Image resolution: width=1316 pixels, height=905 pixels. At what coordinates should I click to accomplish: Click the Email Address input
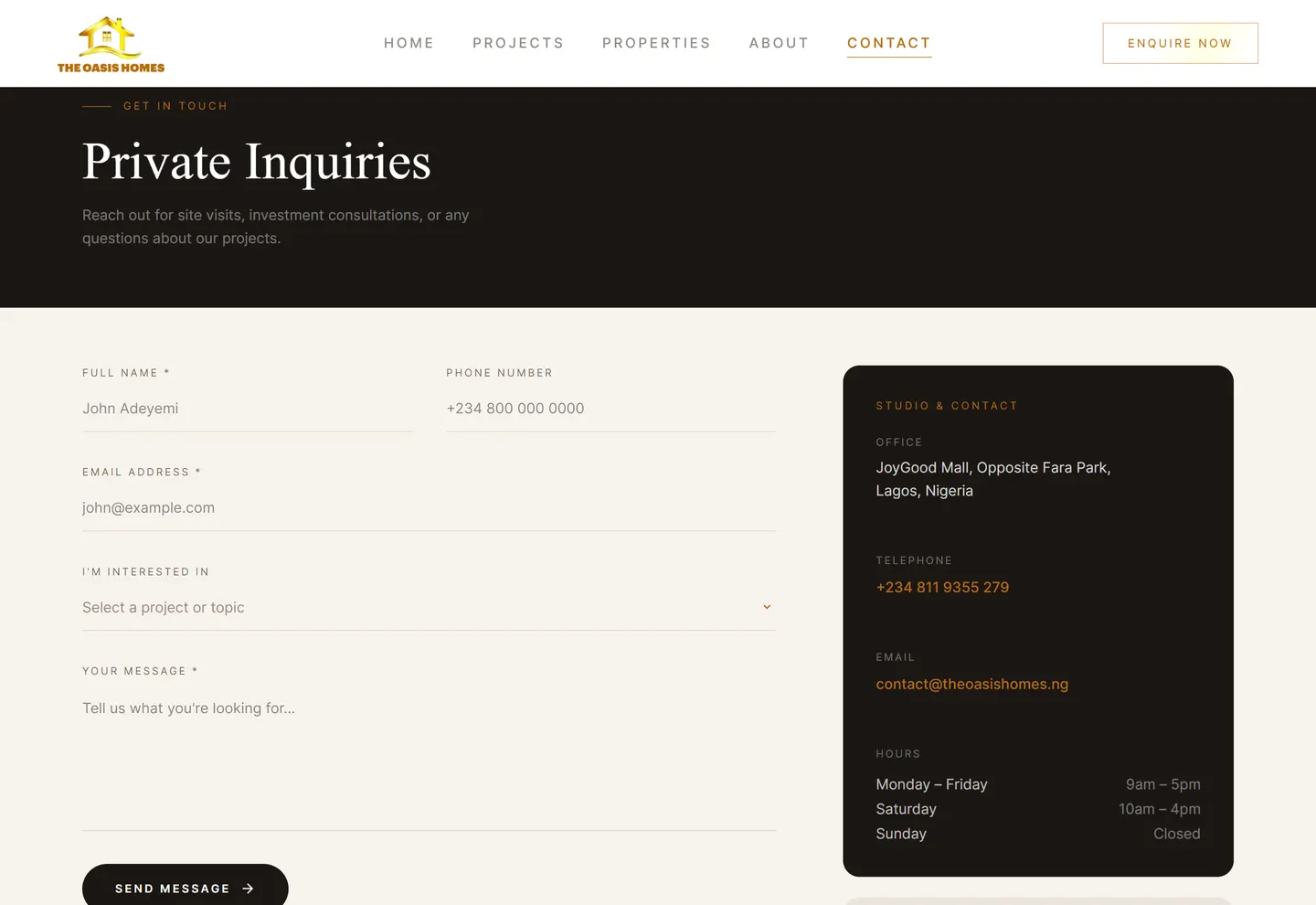pyautogui.click(x=430, y=508)
